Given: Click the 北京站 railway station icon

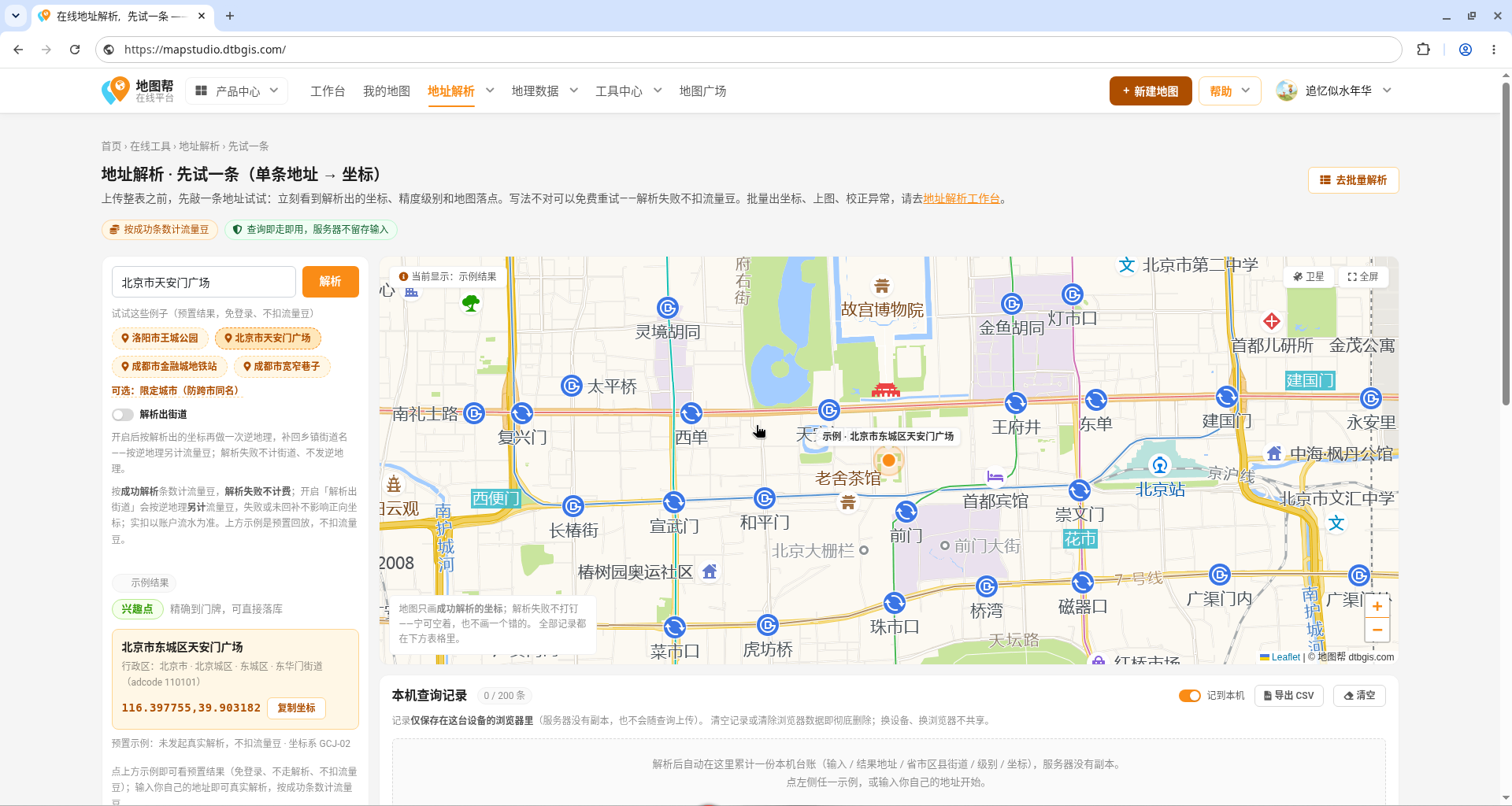Looking at the screenshot, I should point(1160,465).
